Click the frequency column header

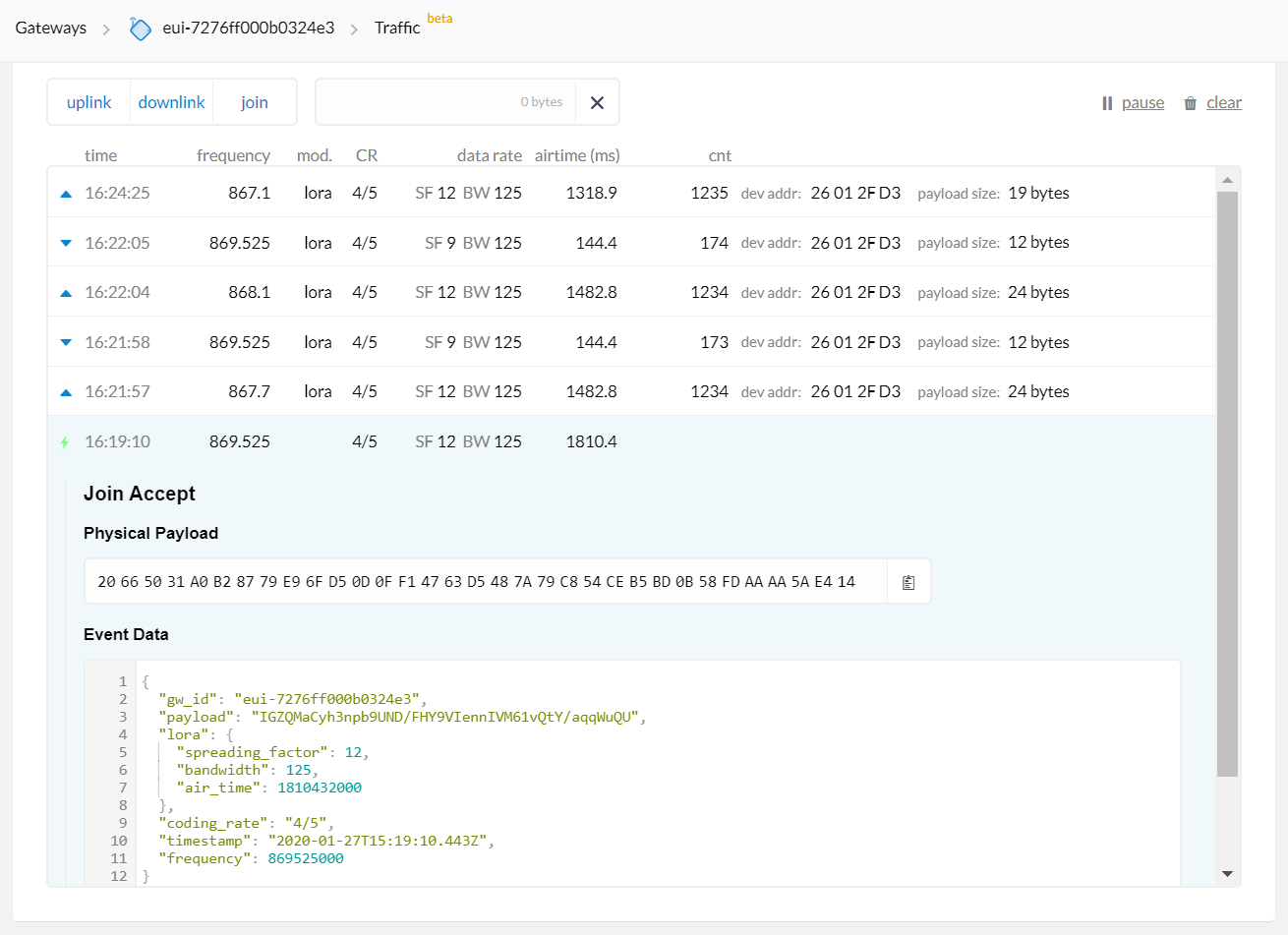233,155
